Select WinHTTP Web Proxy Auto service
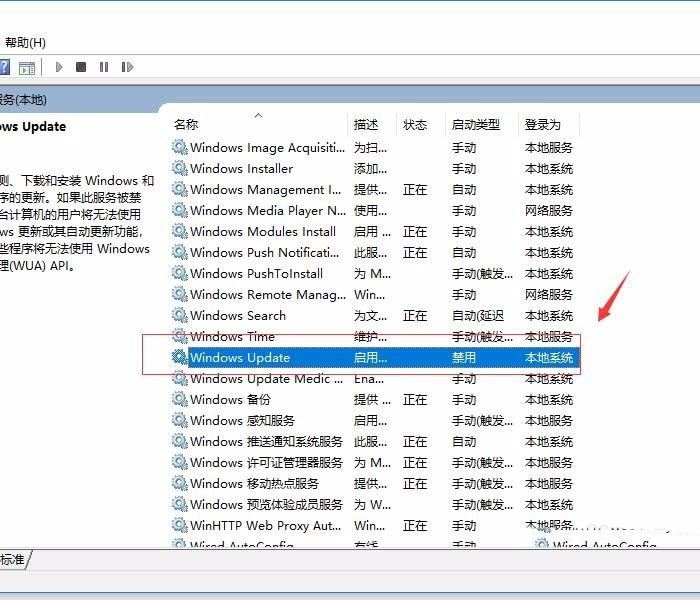 [266, 525]
